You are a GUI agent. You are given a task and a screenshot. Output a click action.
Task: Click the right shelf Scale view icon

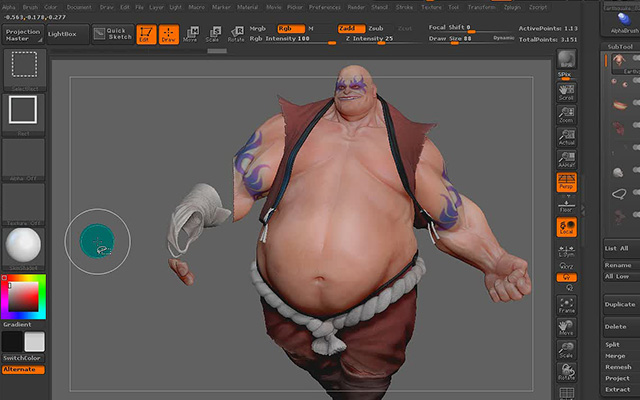click(567, 350)
